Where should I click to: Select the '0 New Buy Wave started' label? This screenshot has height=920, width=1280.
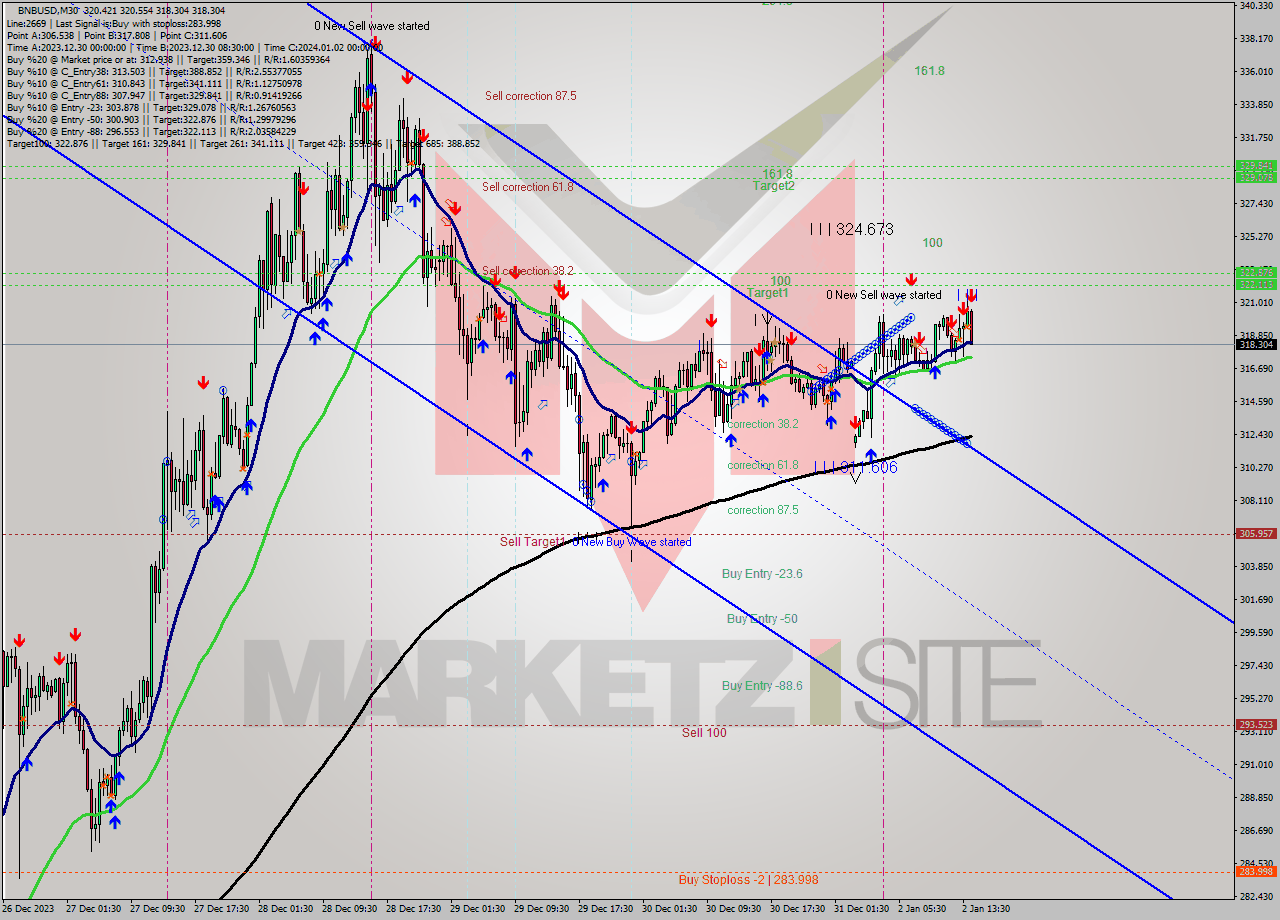[x=632, y=542]
